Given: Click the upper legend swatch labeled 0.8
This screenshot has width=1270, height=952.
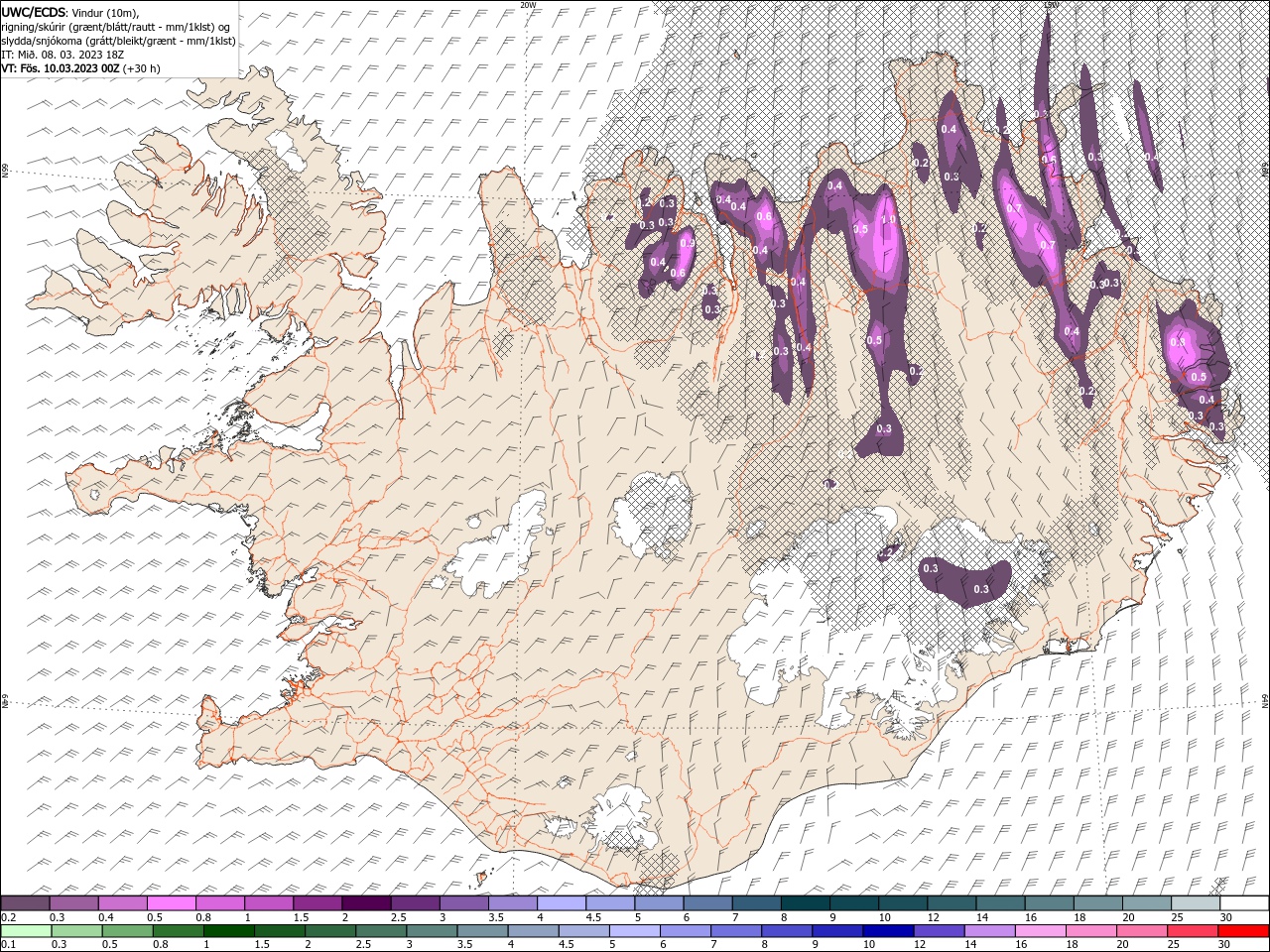Looking at the screenshot, I should 220,903.
